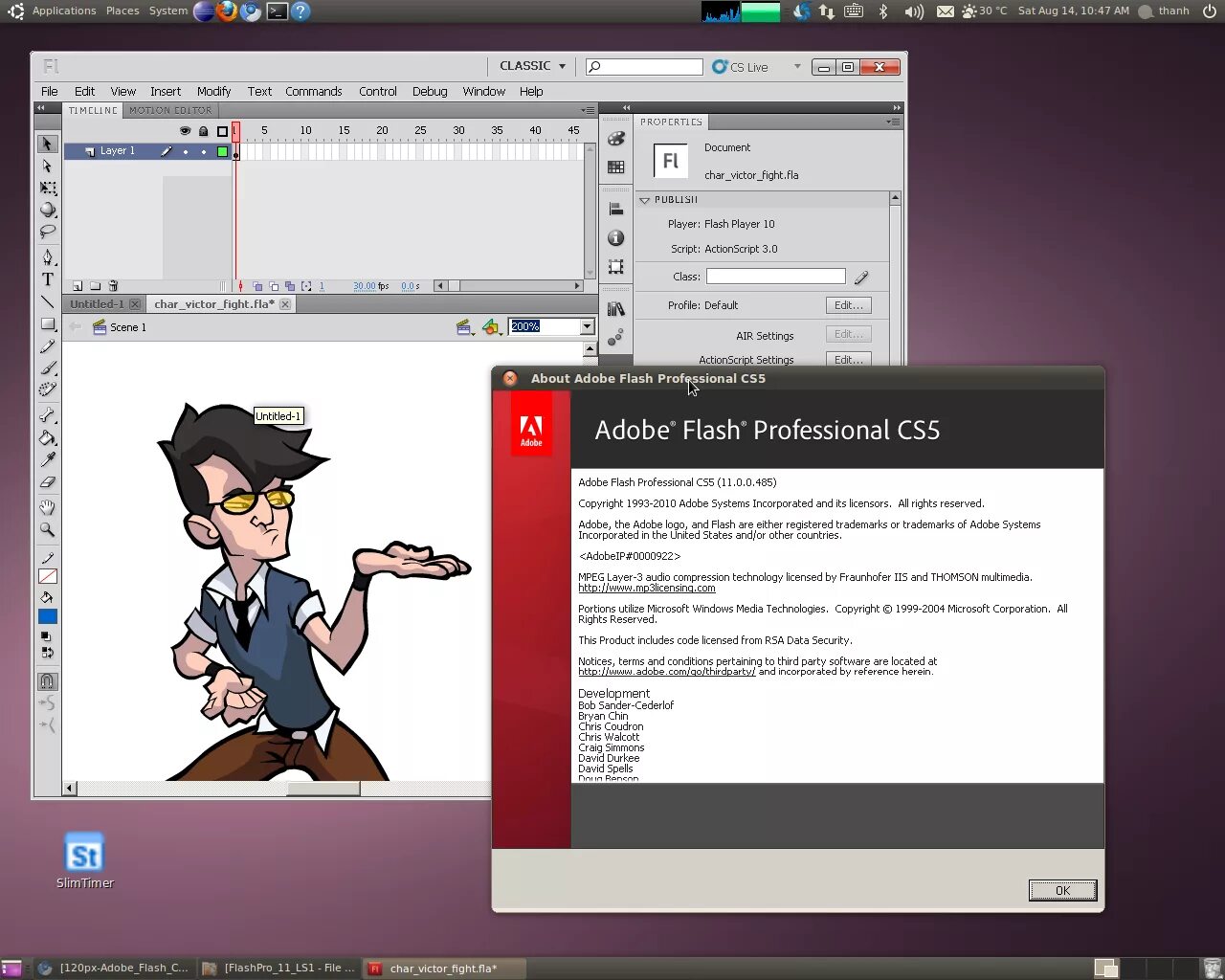1225x980 pixels.
Task: Click the New Folder icon in timeline
Action: (95, 286)
